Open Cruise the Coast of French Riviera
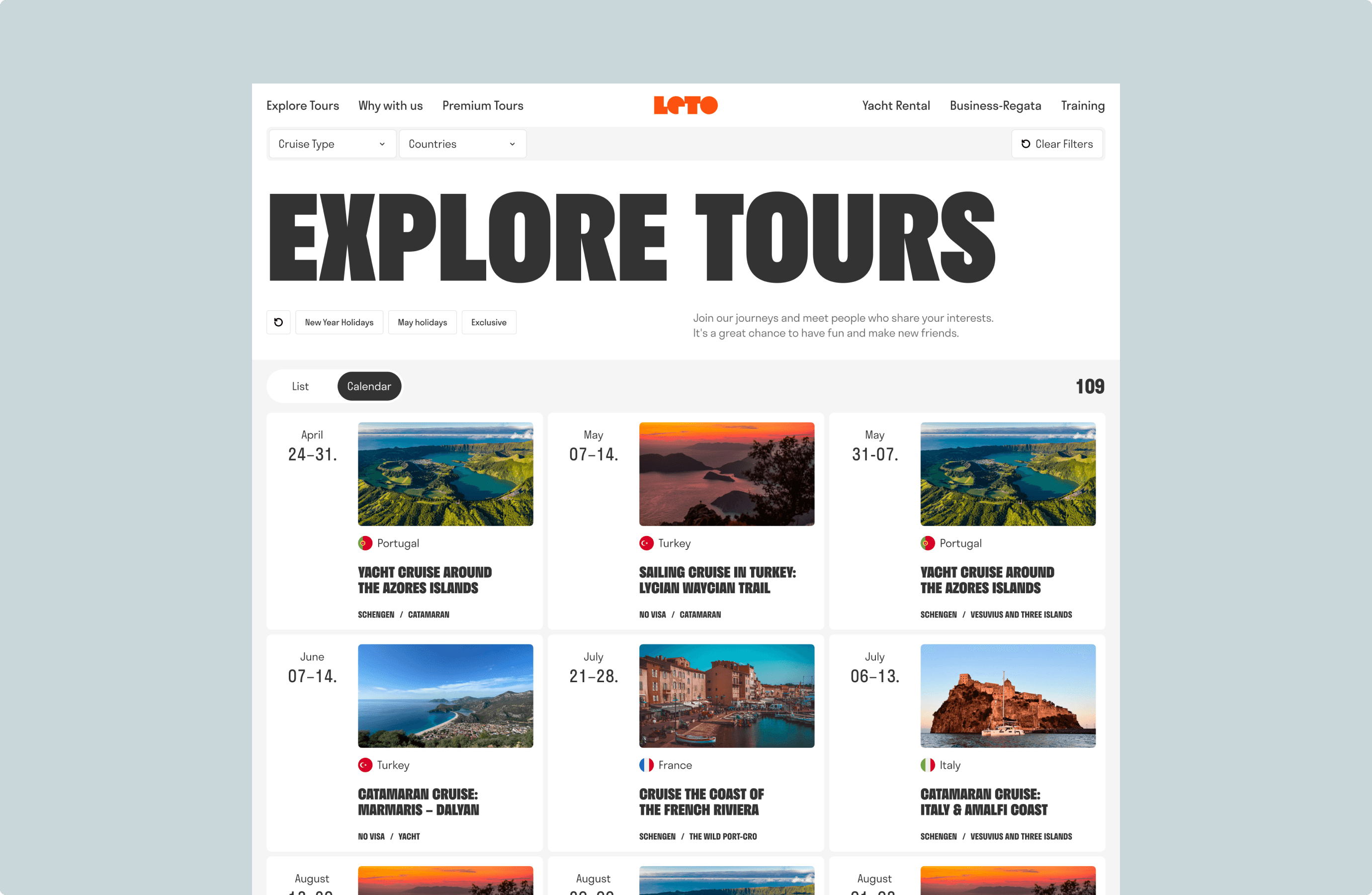The height and width of the screenshot is (895, 1372). point(701,802)
